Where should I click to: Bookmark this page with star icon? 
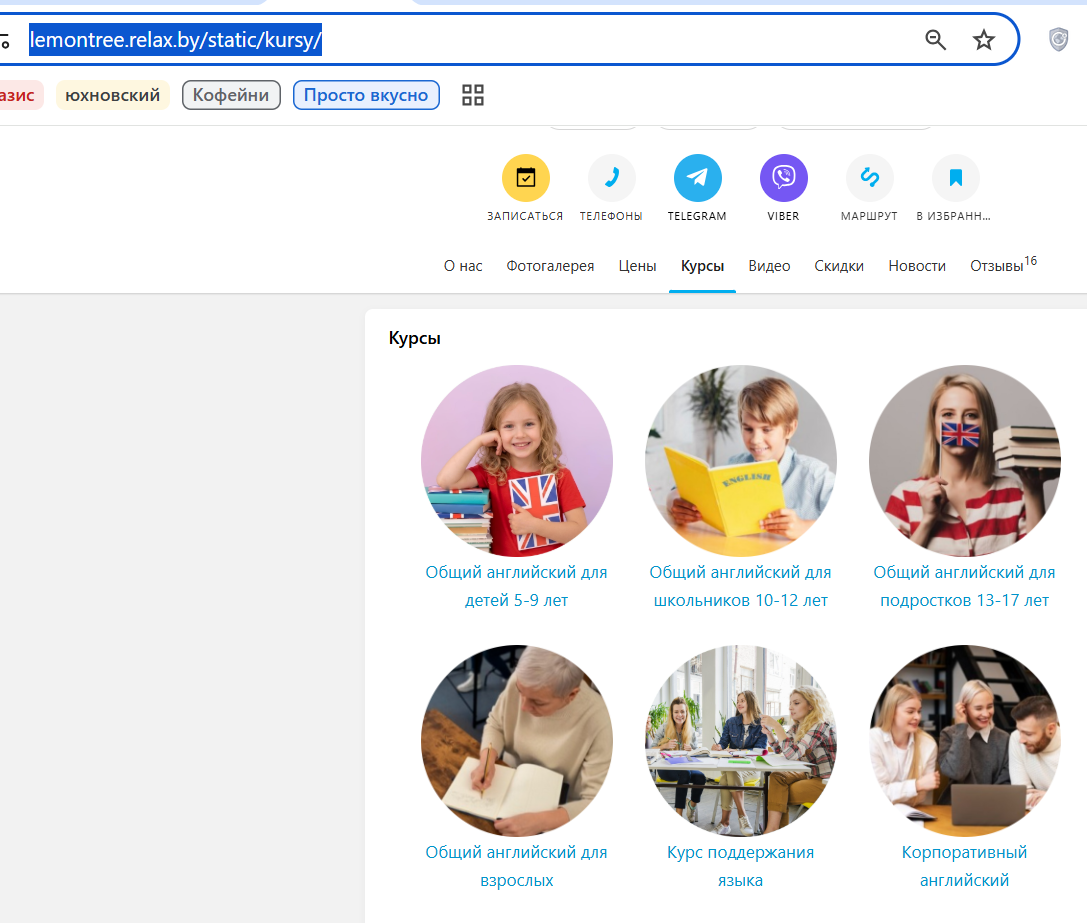pos(983,40)
